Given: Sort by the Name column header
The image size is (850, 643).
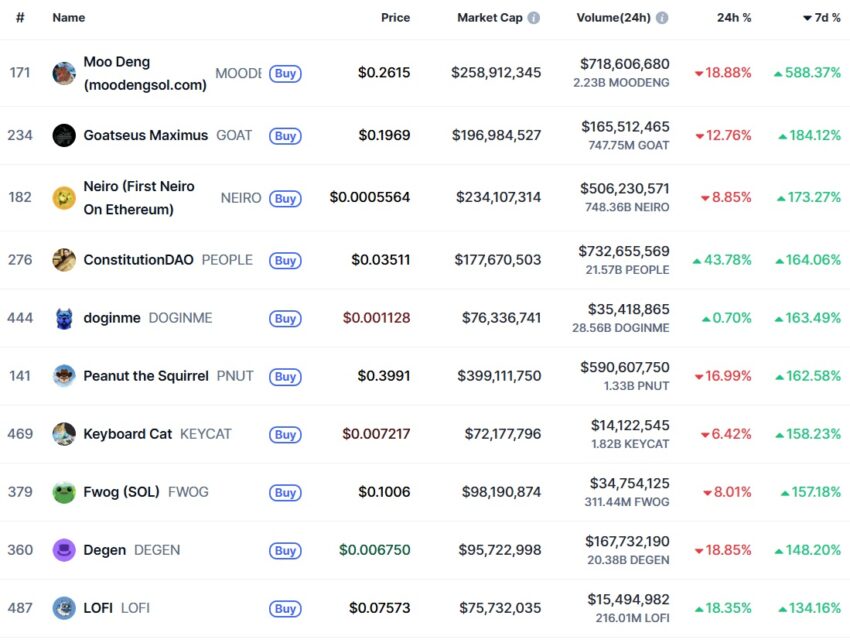Looking at the screenshot, I should [x=68, y=18].
